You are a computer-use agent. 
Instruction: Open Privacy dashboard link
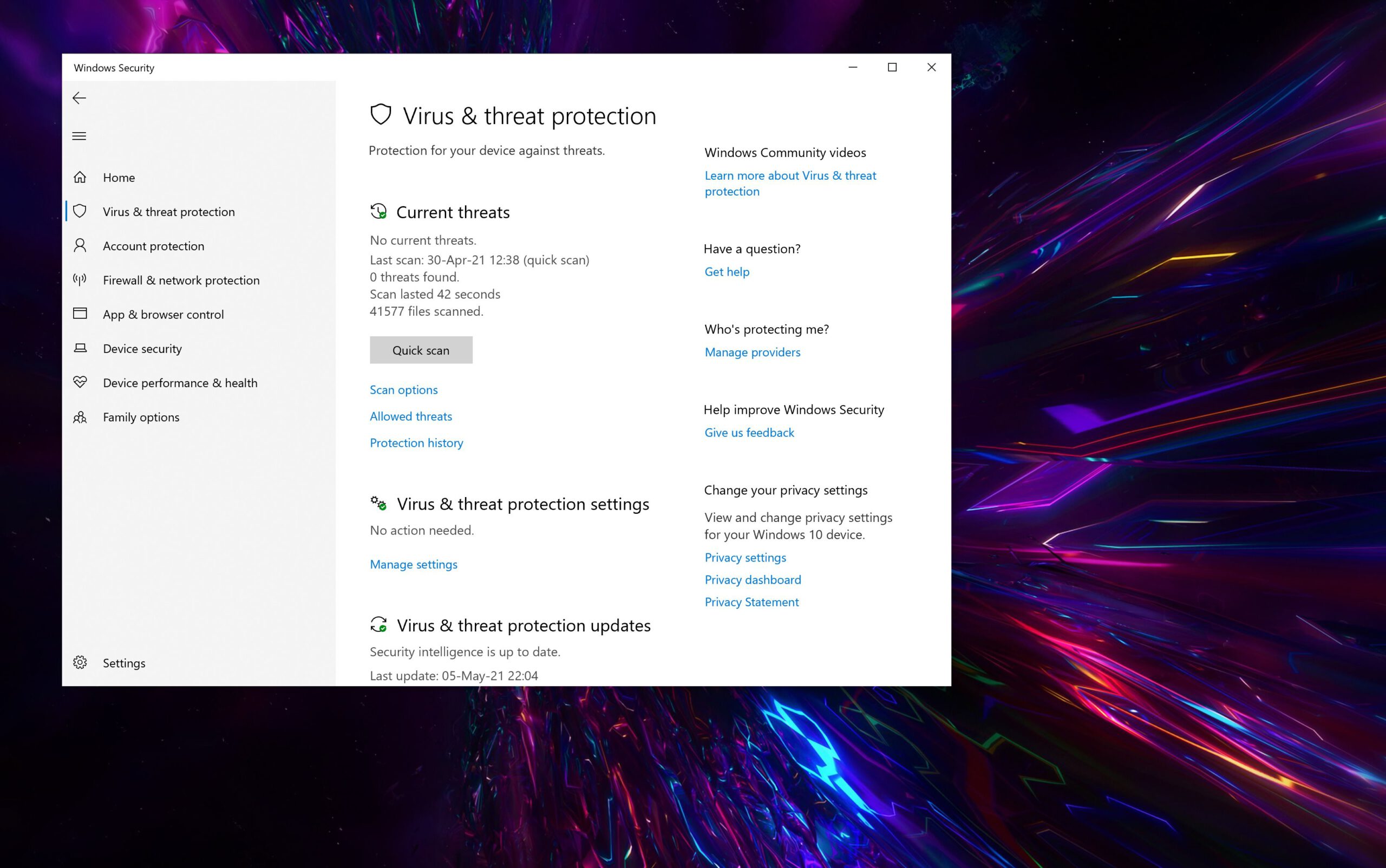click(753, 580)
